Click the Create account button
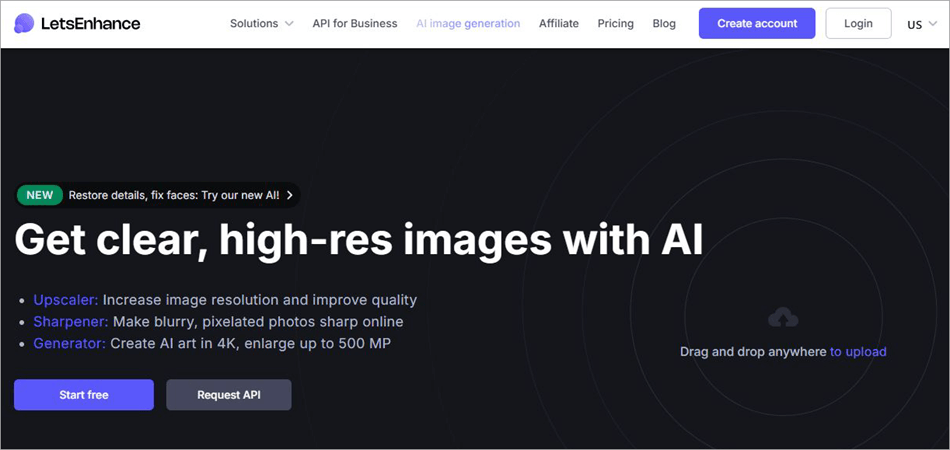This screenshot has width=950, height=450. coord(756,23)
